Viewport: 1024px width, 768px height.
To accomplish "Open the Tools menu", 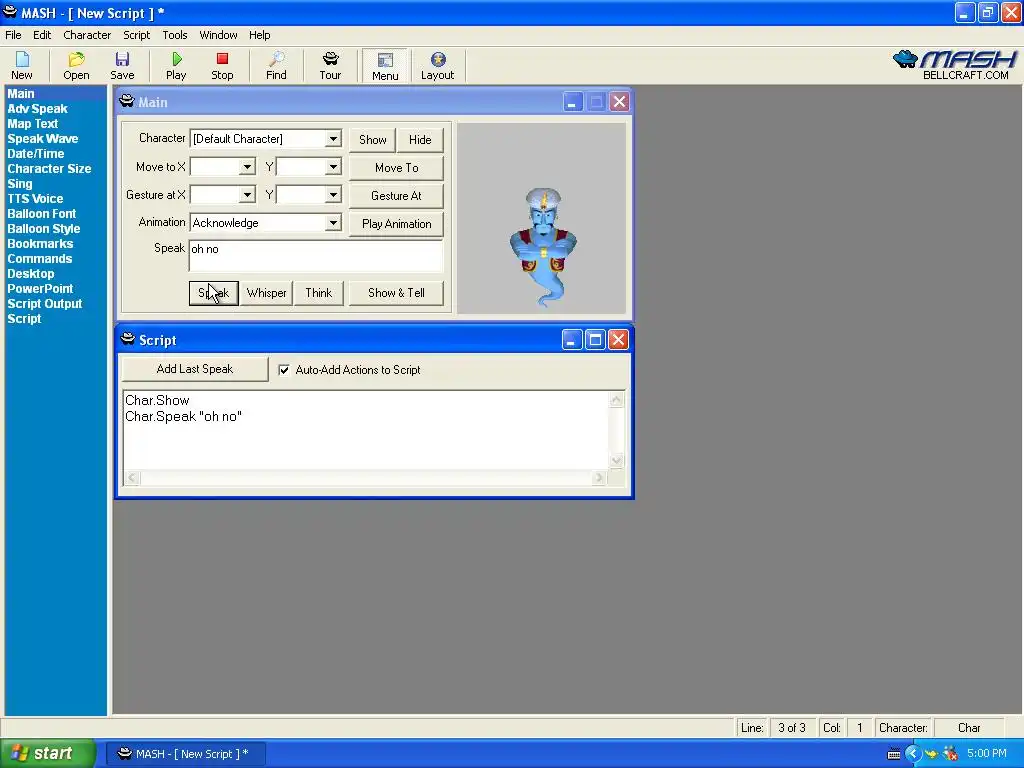I will point(174,35).
